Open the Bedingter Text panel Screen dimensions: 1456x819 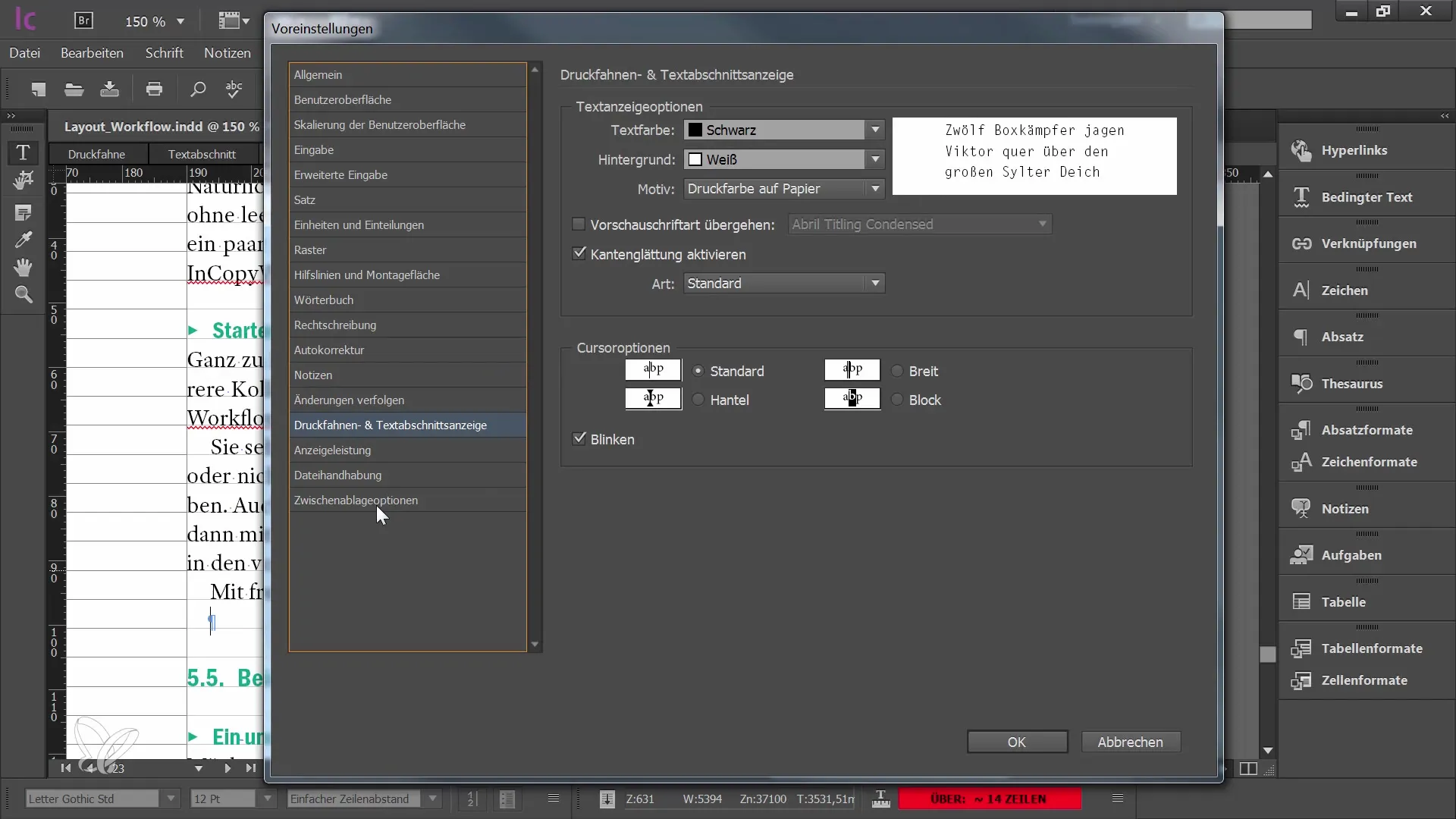[x=1367, y=197]
